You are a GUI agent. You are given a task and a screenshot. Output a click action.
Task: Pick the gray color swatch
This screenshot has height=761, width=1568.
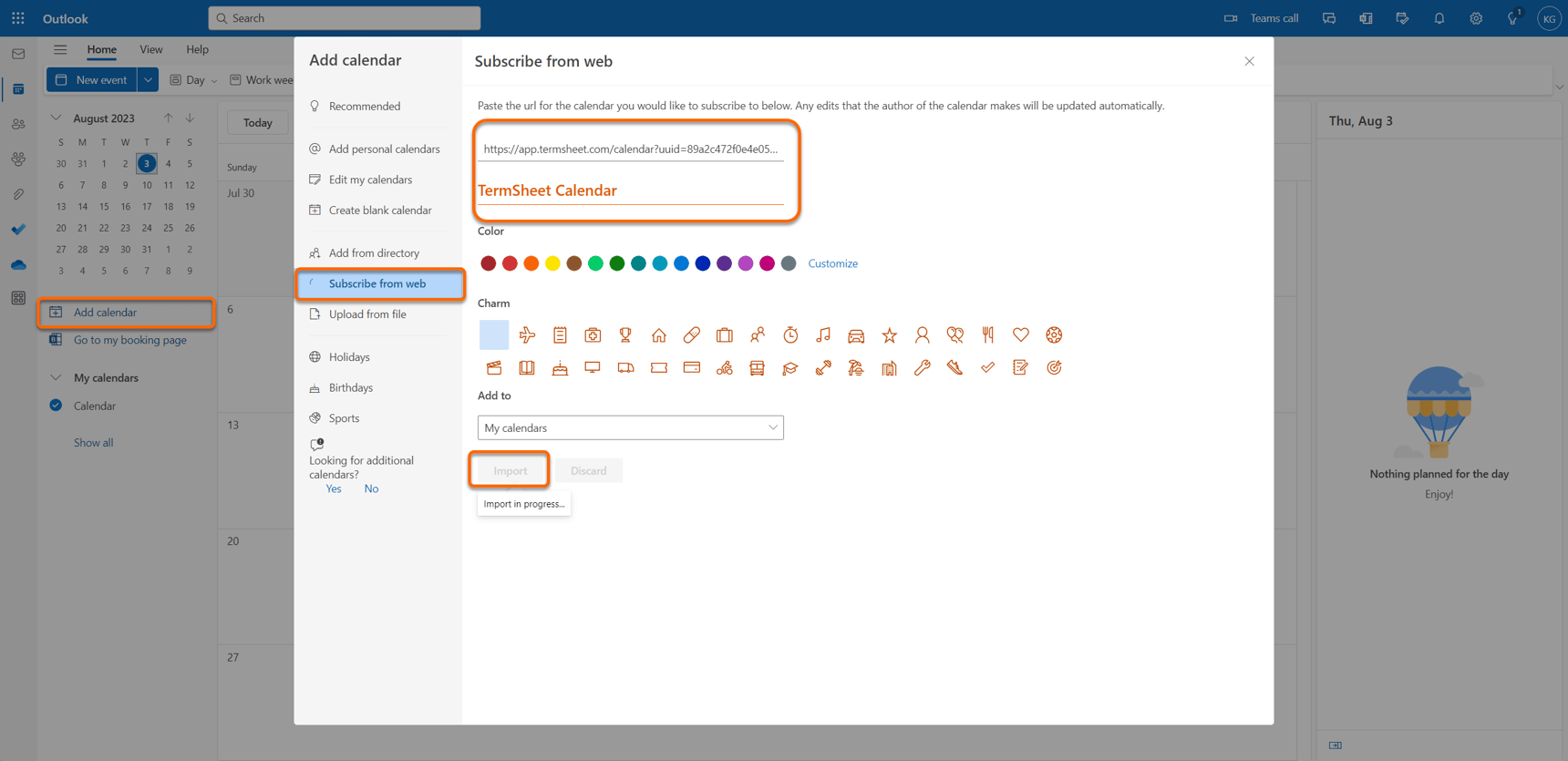tap(789, 263)
